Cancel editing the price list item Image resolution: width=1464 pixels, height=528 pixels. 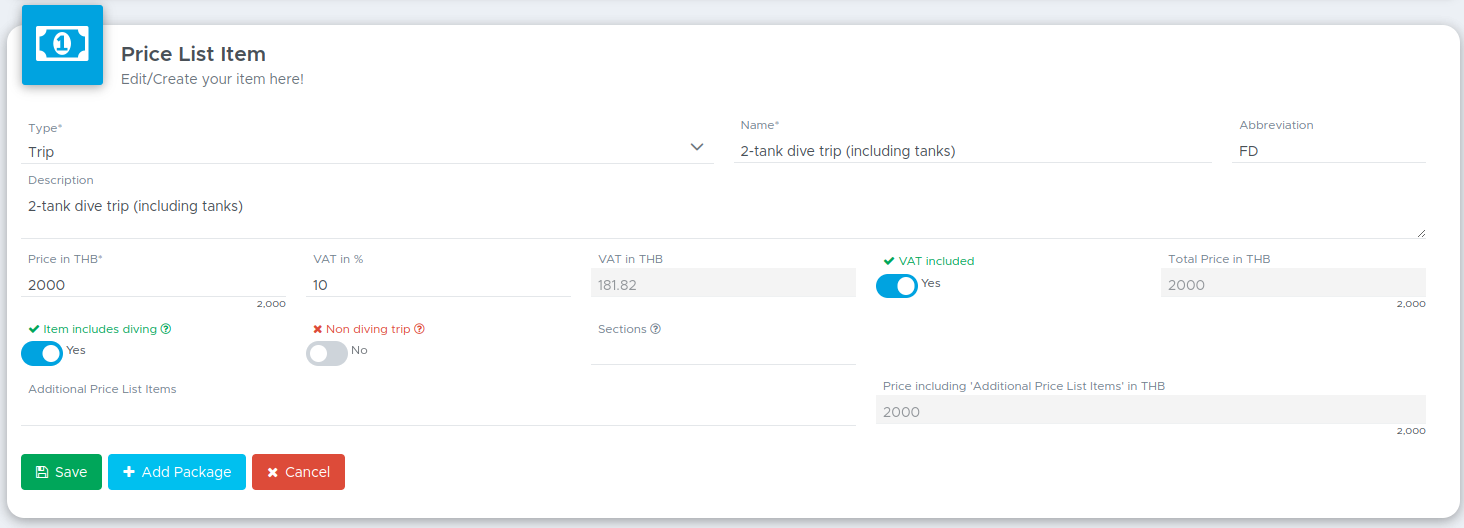point(298,472)
